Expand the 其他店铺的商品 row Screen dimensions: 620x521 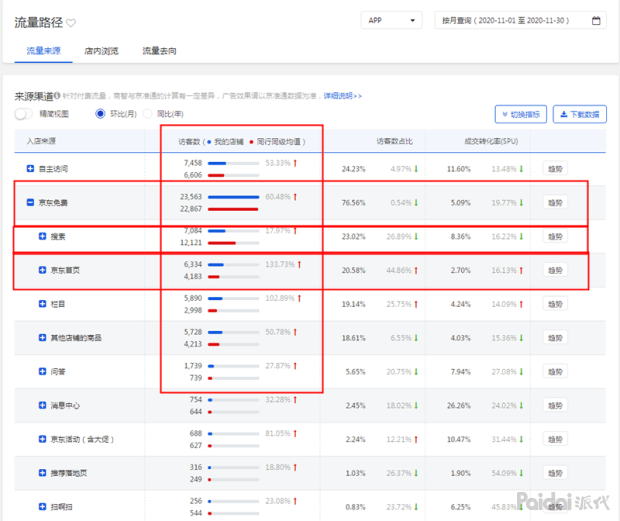(x=42, y=338)
